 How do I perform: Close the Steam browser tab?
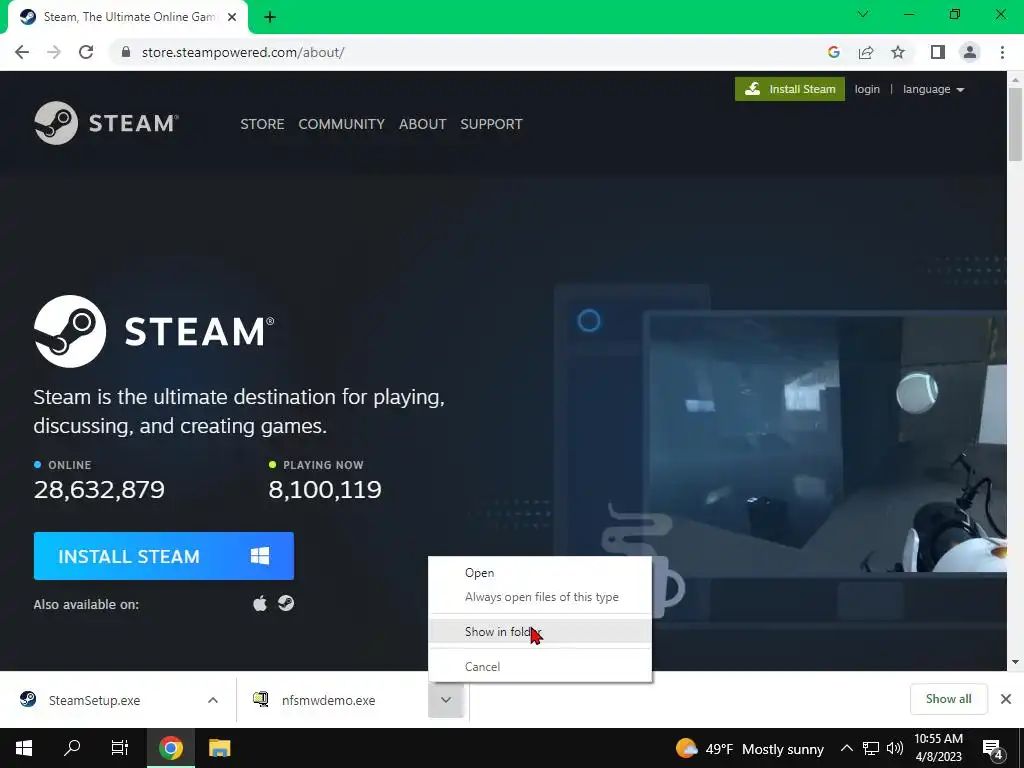coord(232,17)
